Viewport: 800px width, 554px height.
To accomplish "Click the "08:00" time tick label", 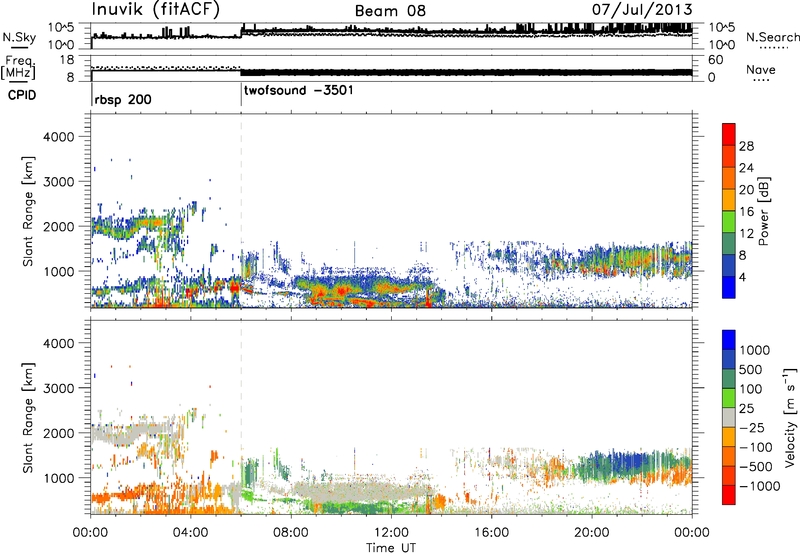I will 291,533.
